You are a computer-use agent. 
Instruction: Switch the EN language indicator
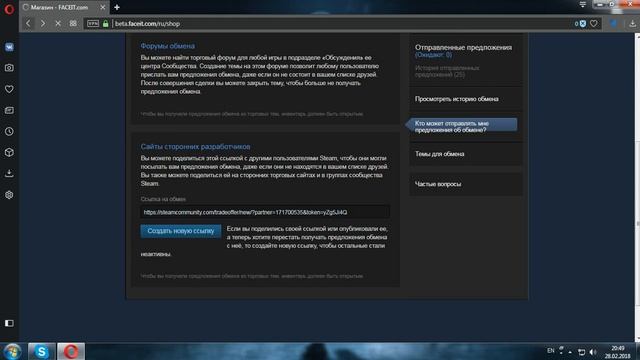point(551,351)
